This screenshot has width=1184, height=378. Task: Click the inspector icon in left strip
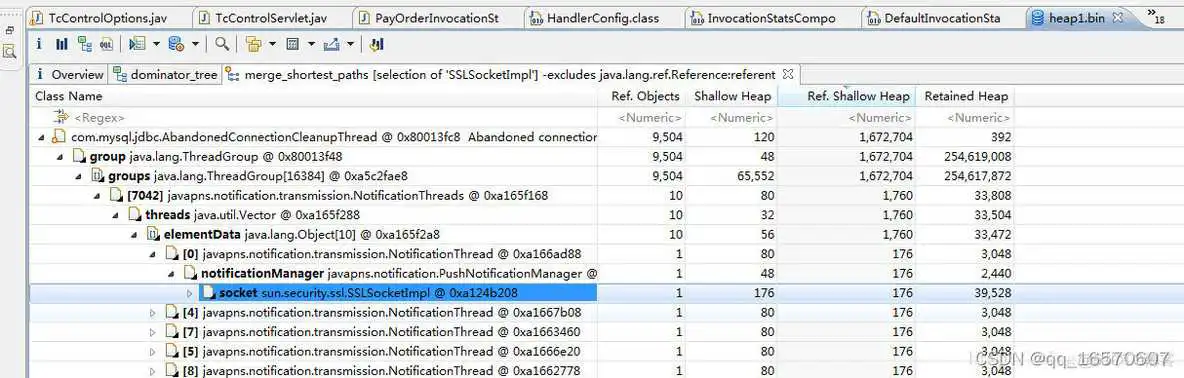tap(9, 52)
